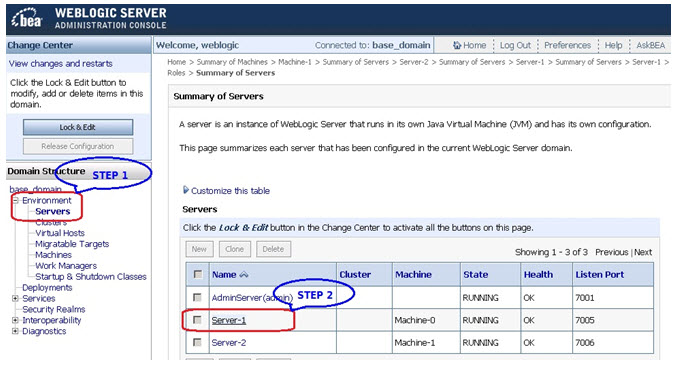Click Summary of Machines breadcrumb

[232, 62]
